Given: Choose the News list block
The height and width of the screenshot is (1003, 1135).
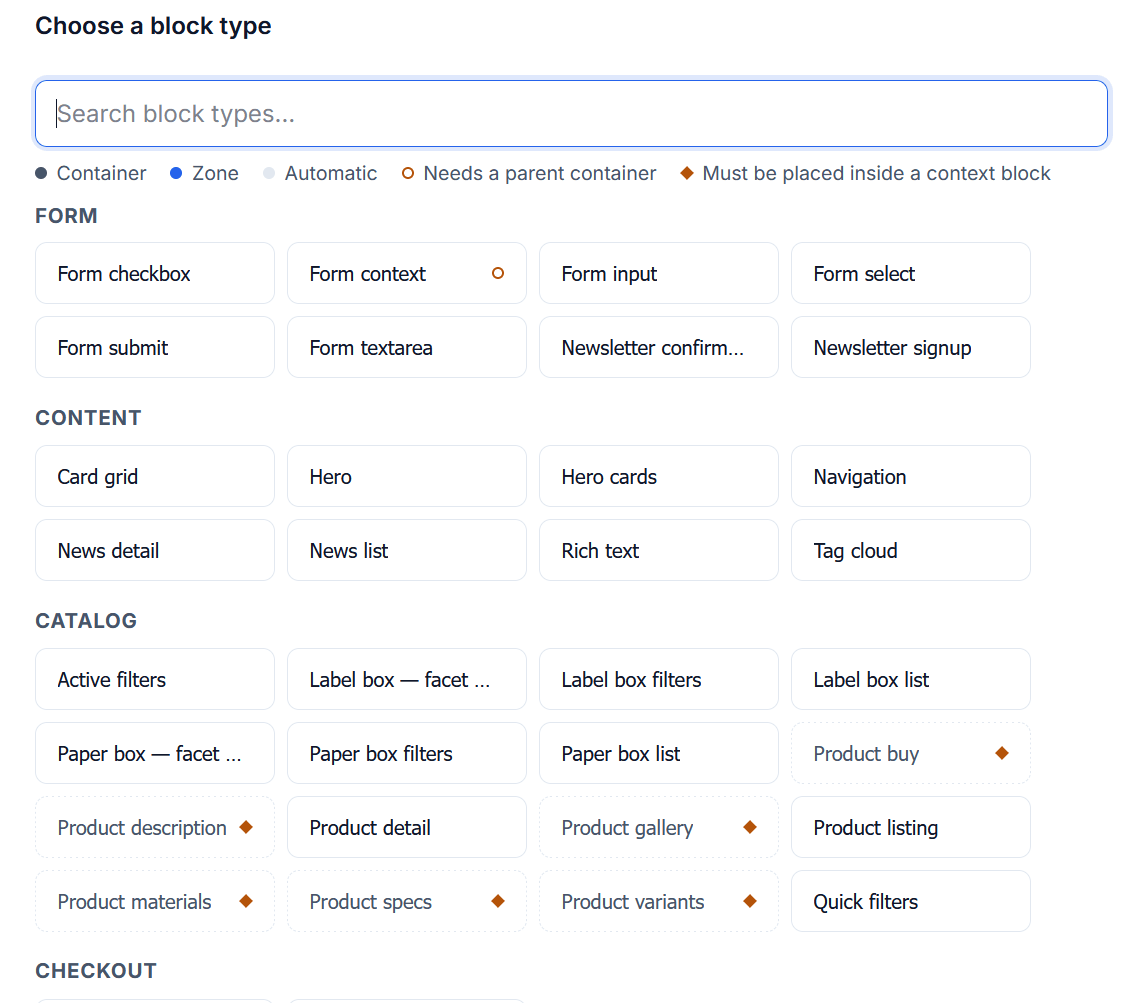Looking at the screenshot, I should 407,550.
